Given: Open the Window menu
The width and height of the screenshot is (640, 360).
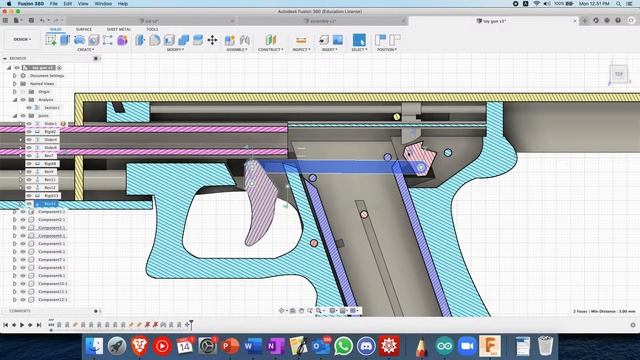Looking at the screenshot, I should tap(103, 4).
